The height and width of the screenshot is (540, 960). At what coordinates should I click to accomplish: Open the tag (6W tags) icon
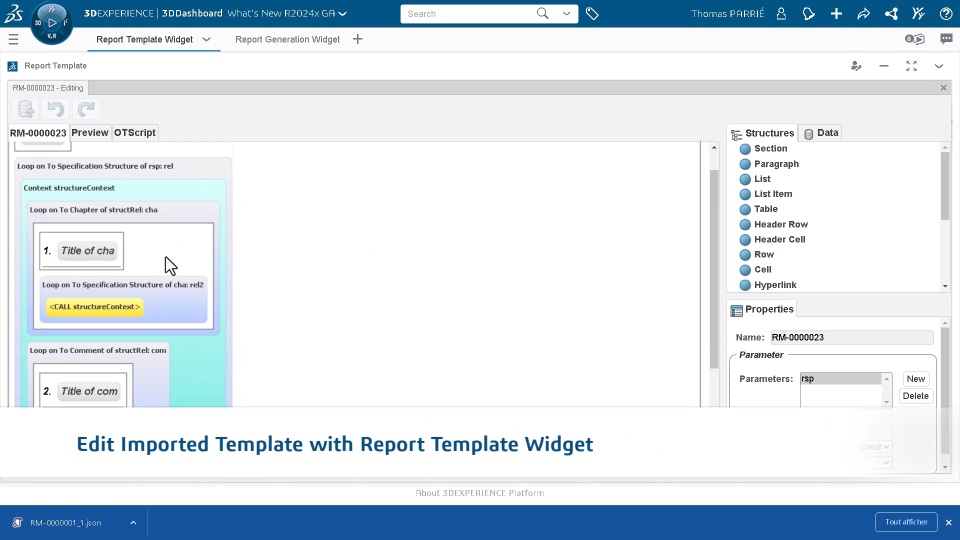(x=592, y=13)
